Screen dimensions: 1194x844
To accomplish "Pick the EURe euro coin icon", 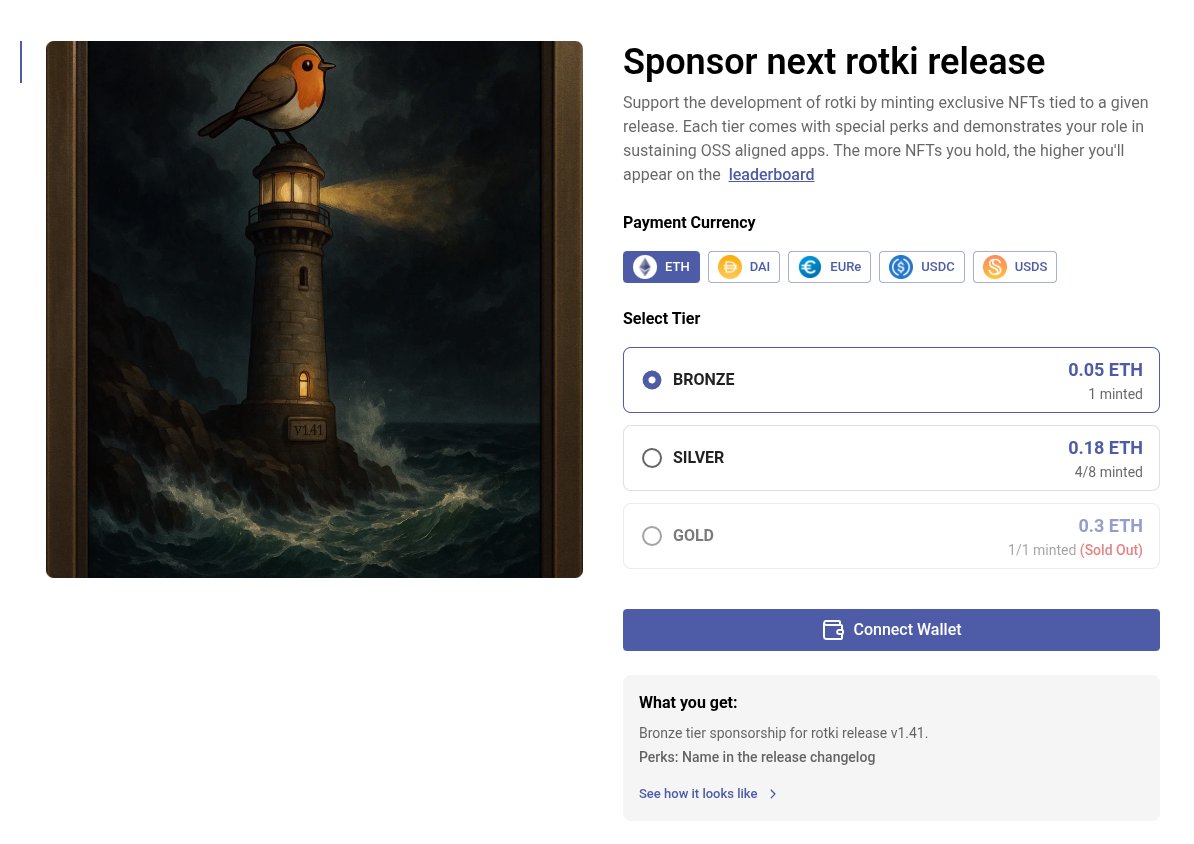I will tap(809, 267).
